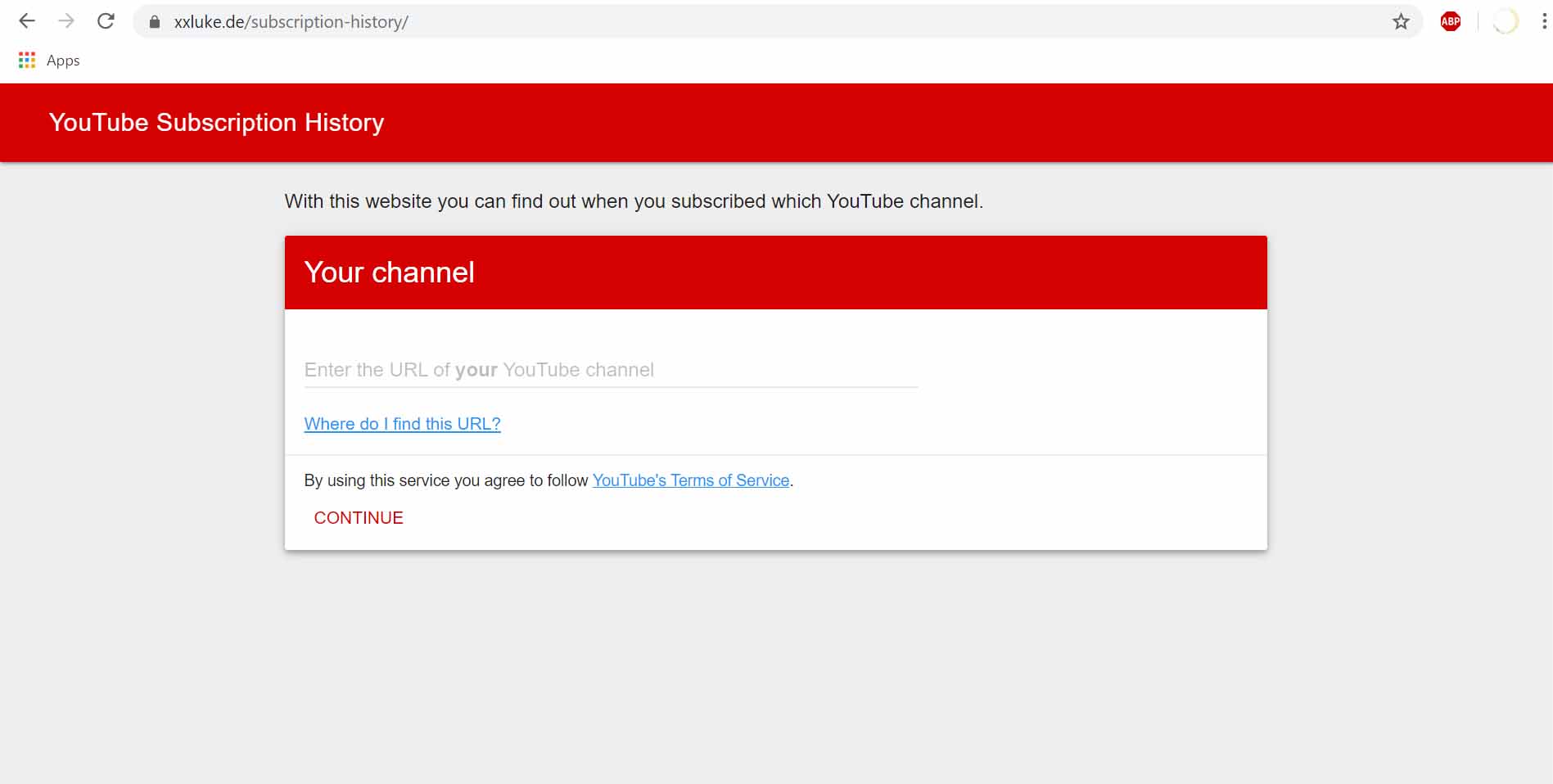Click the YouTube channel URL input field
The height and width of the screenshot is (784, 1553).
click(x=611, y=370)
